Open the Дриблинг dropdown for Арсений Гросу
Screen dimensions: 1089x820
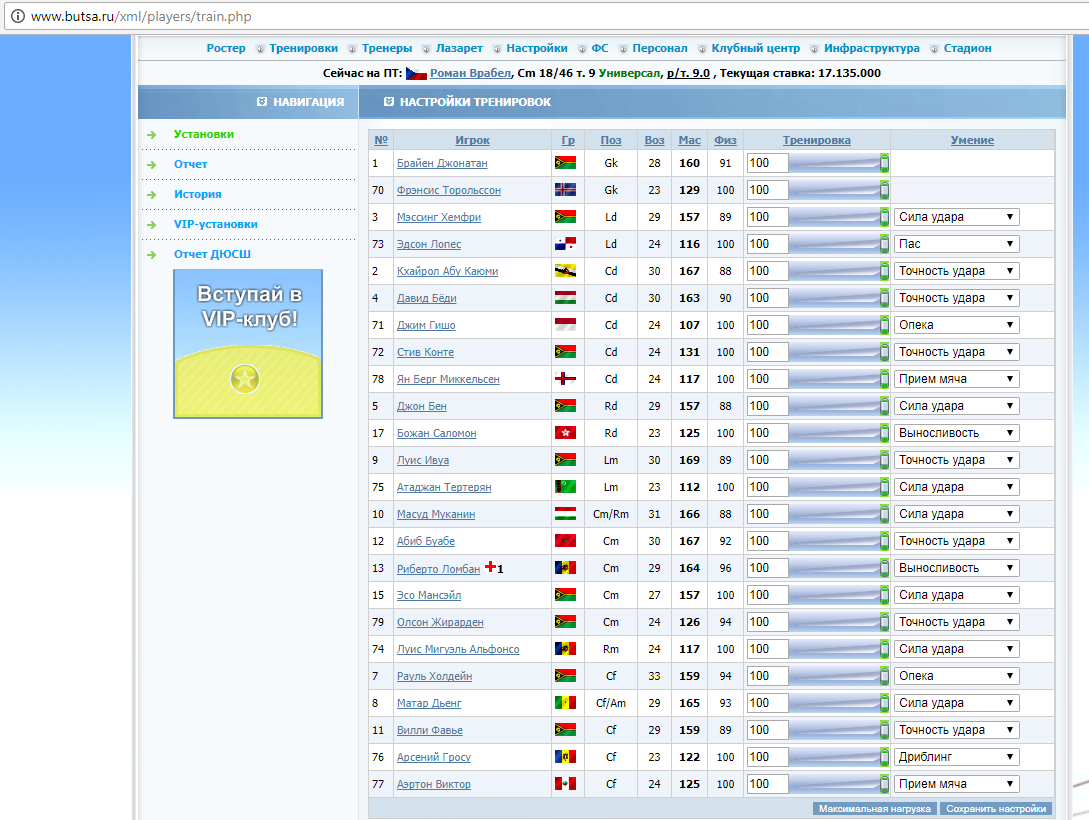(956, 757)
